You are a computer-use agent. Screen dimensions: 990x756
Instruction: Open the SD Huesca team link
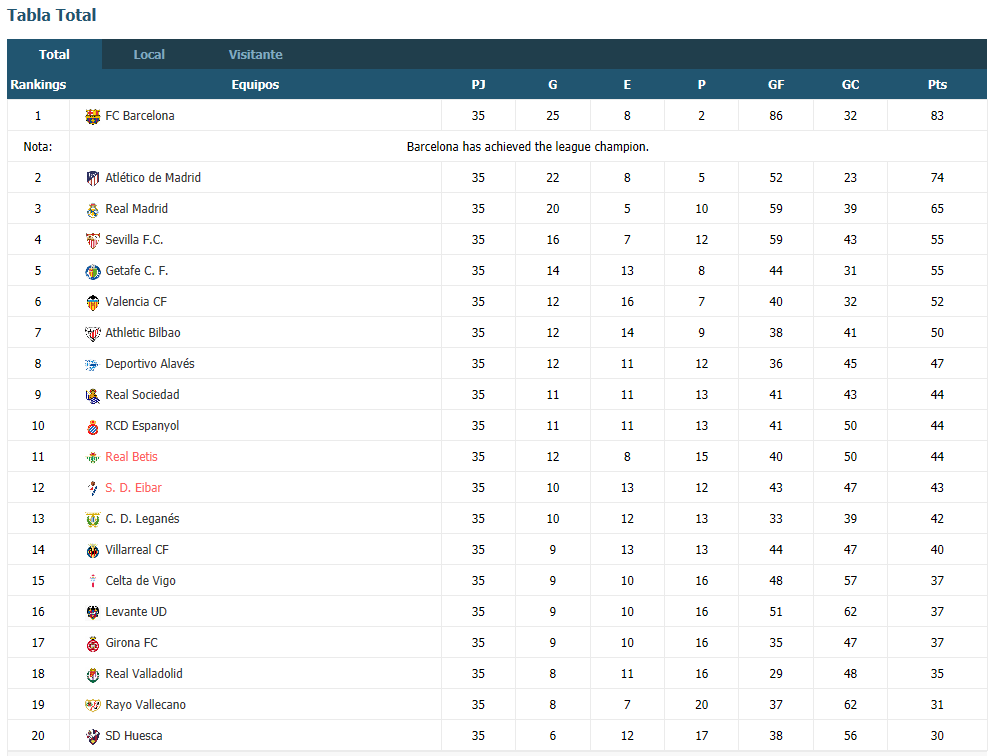coord(134,735)
